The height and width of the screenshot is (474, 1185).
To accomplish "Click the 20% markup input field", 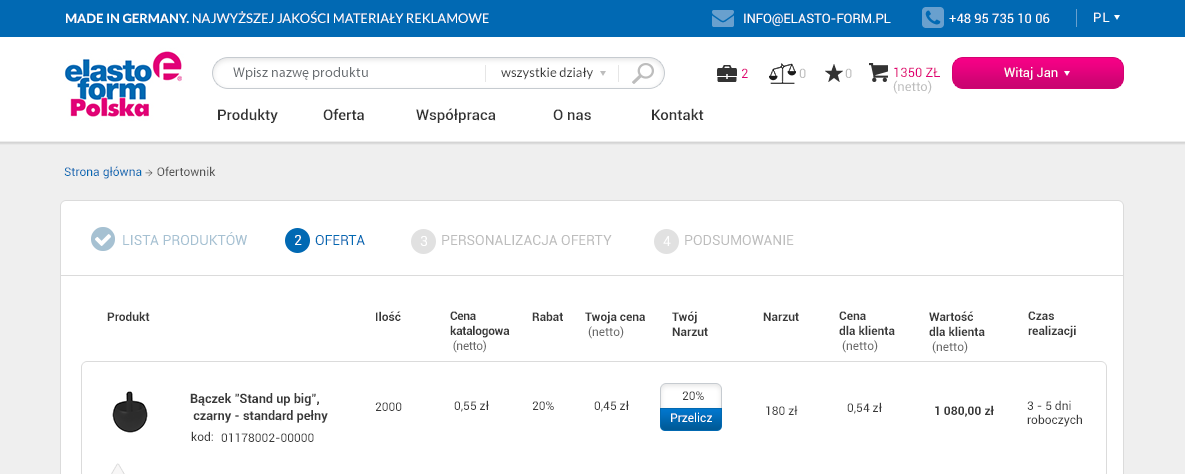I will pos(691,396).
